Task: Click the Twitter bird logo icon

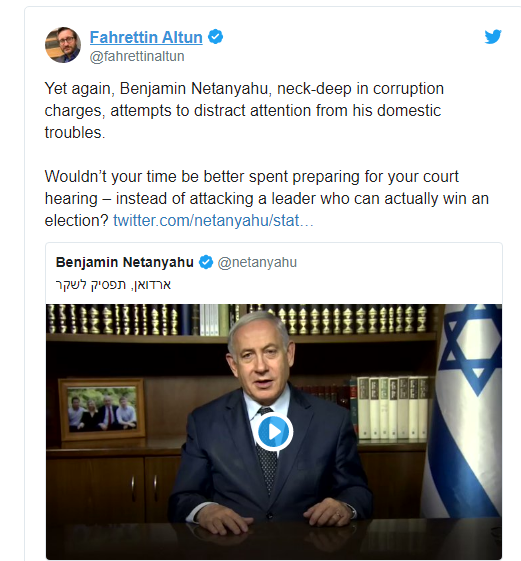Action: click(x=493, y=37)
